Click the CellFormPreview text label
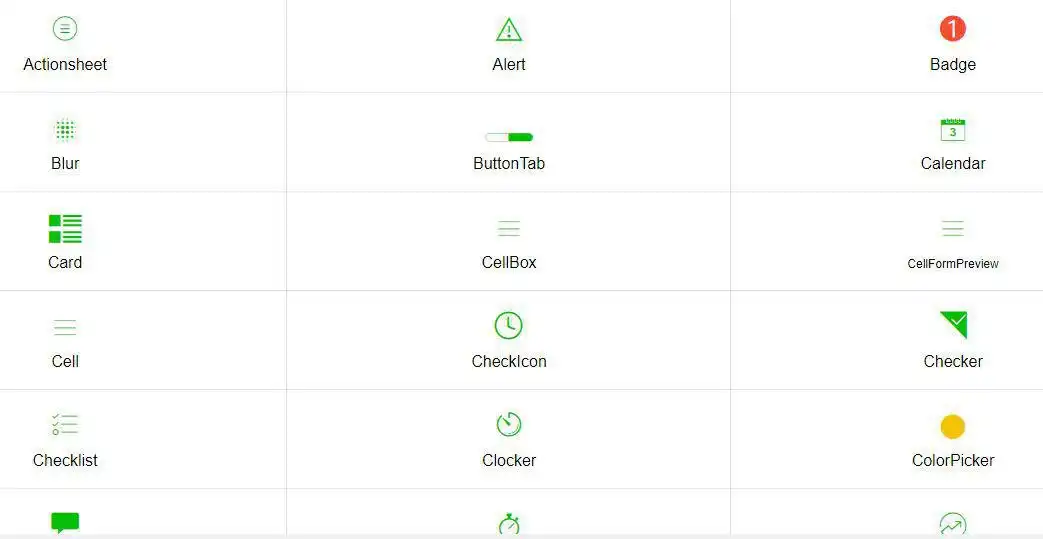This screenshot has width=1043, height=539. click(953, 264)
